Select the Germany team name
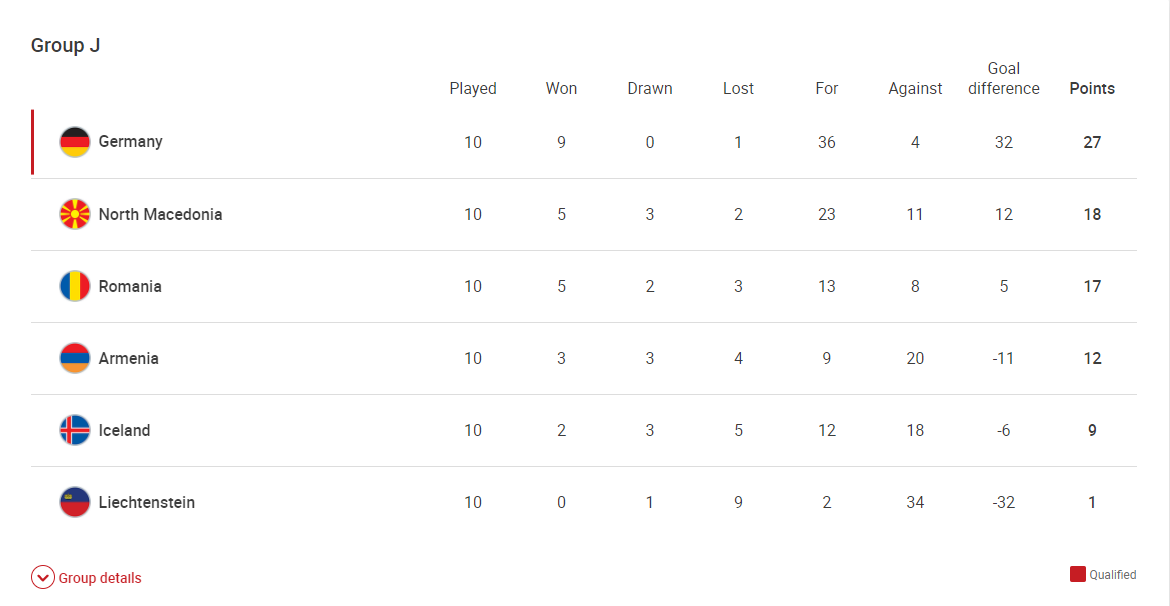This screenshot has width=1170, height=606. click(131, 142)
